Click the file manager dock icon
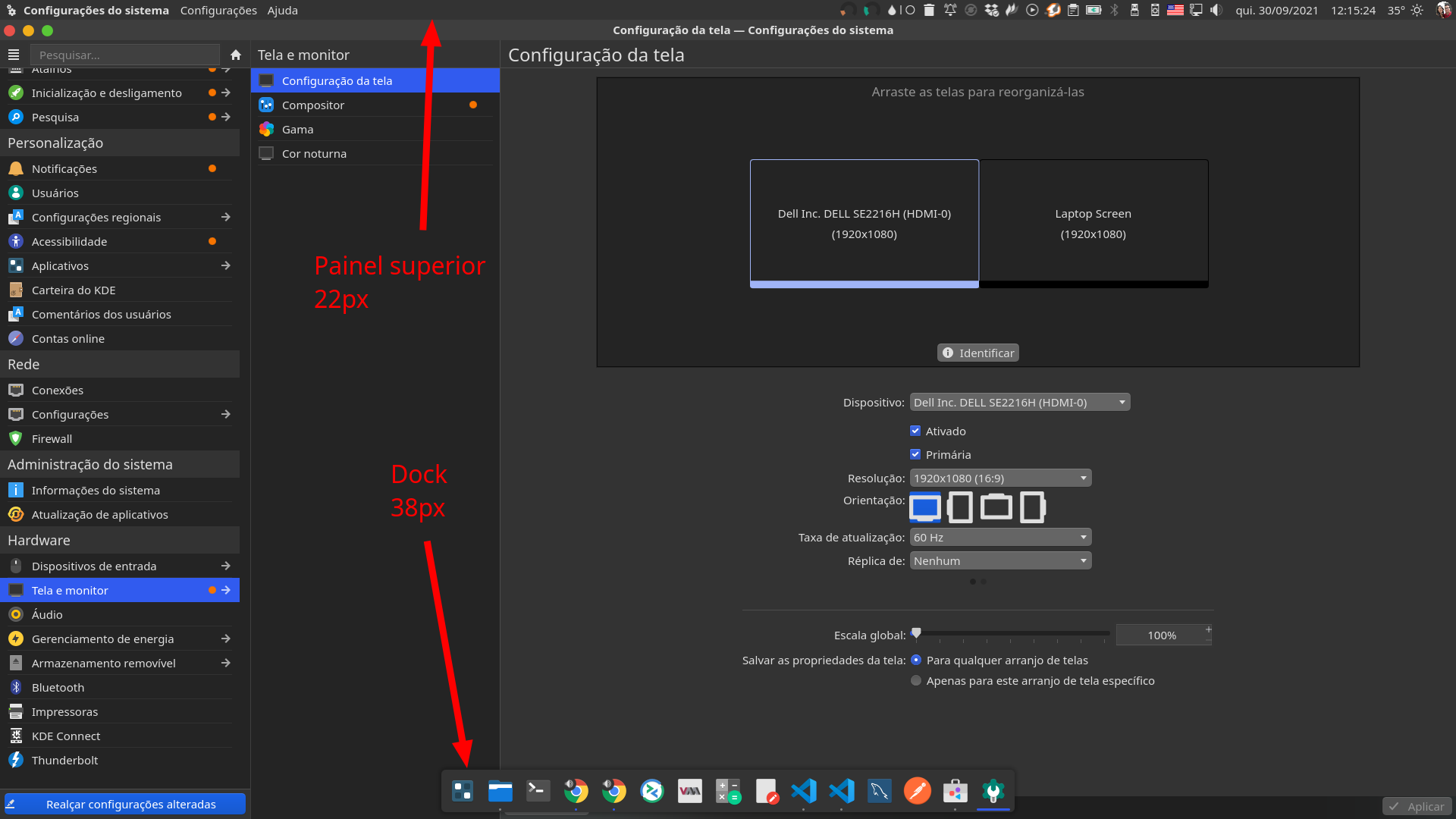1456x819 pixels. (x=499, y=791)
